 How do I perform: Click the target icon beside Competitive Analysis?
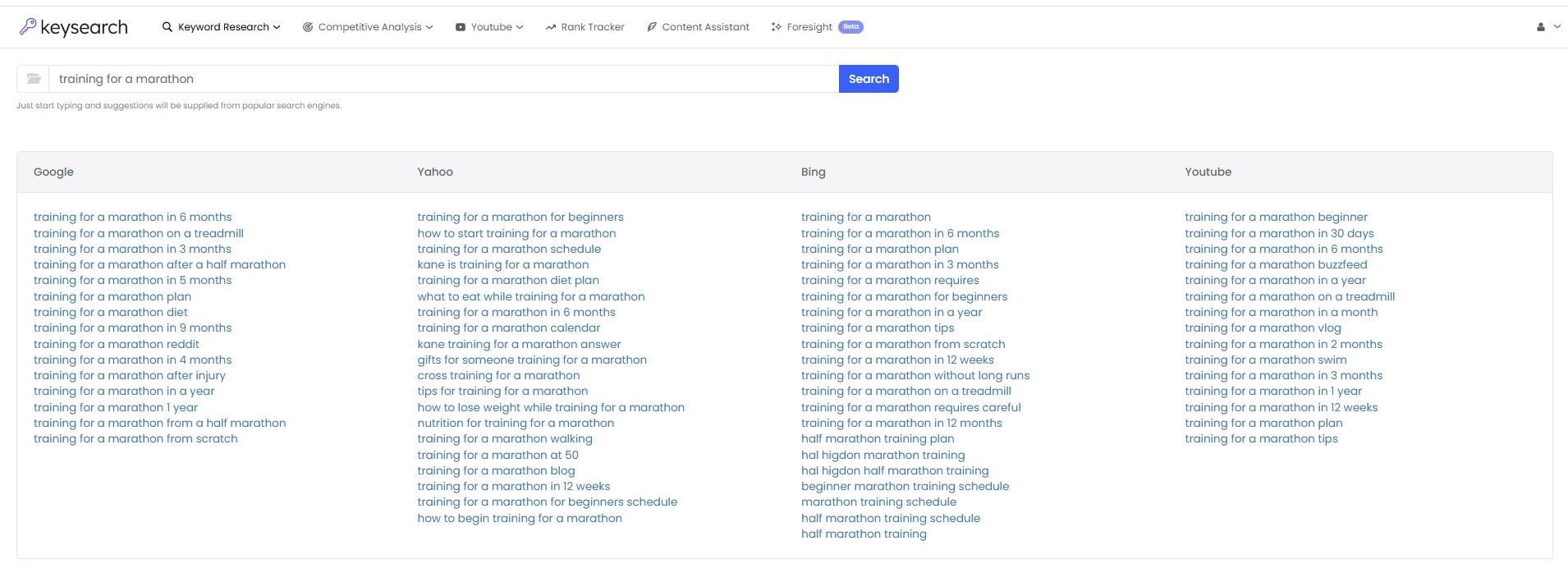[x=308, y=27]
